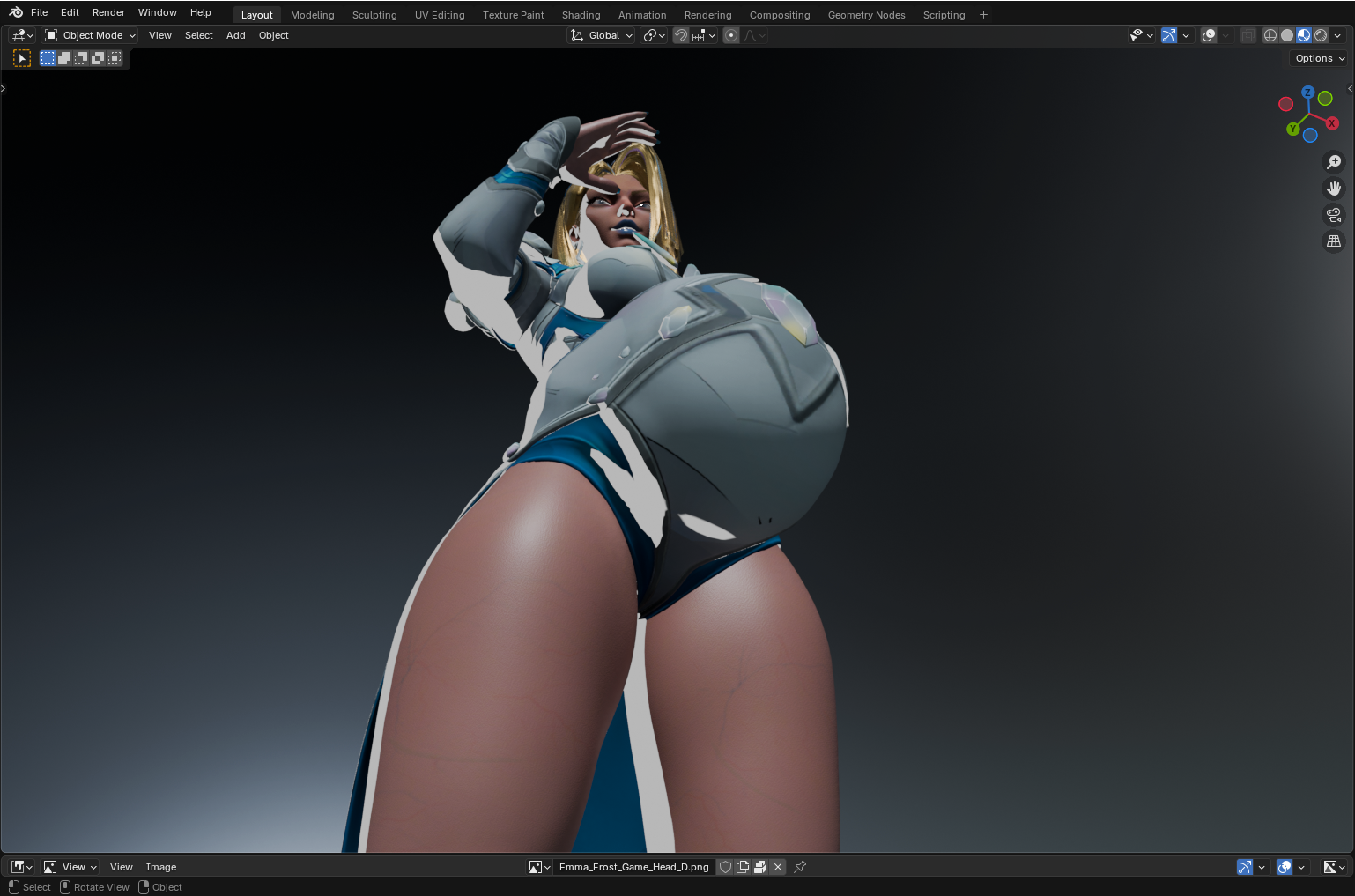The width and height of the screenshot is (1355, 896).
Task: Edit the Emma_Frost_Game_Head_D.png image name field
Action: [x=634, y=867]
